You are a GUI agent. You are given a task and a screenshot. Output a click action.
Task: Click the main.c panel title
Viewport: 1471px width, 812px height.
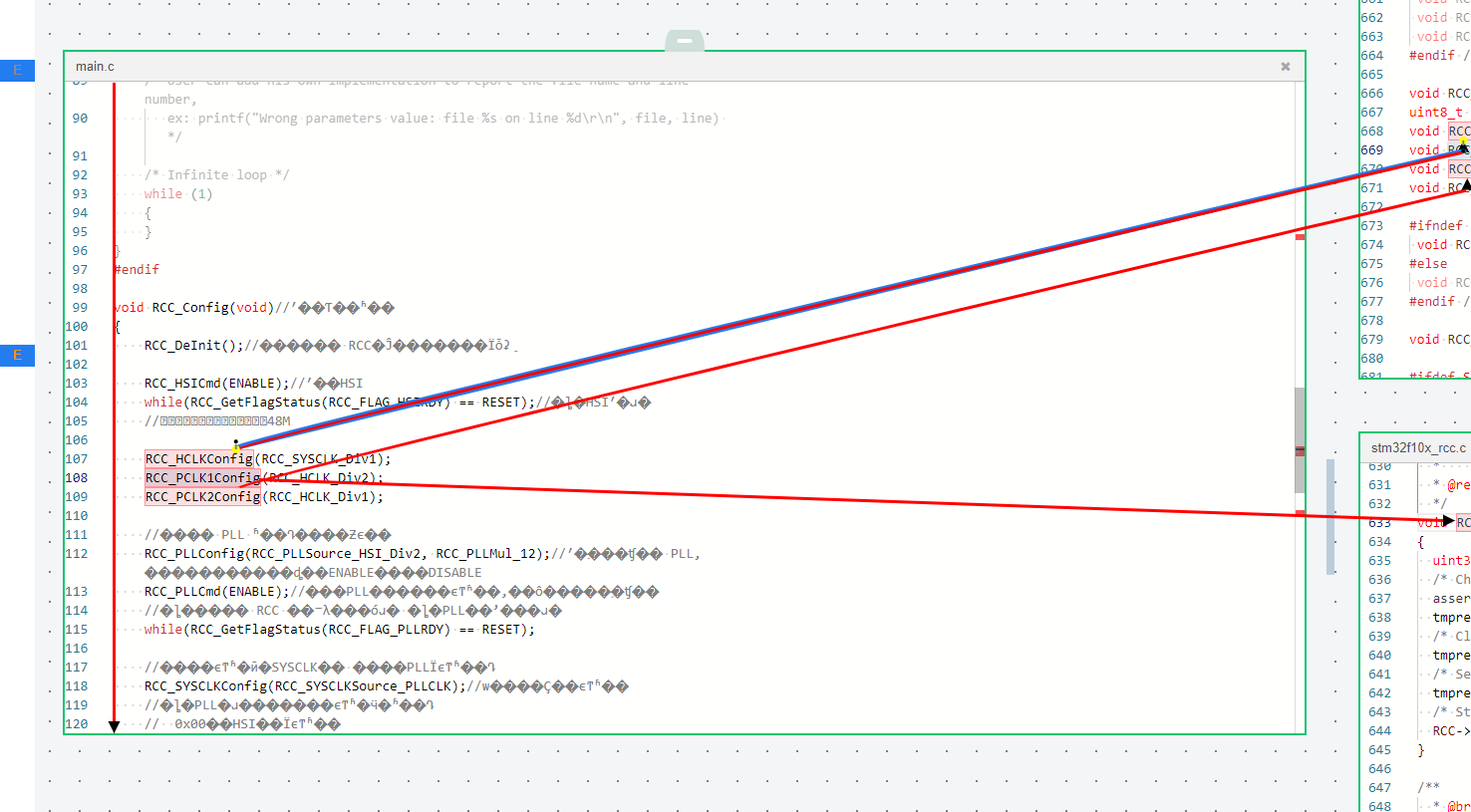pos(95,67)
